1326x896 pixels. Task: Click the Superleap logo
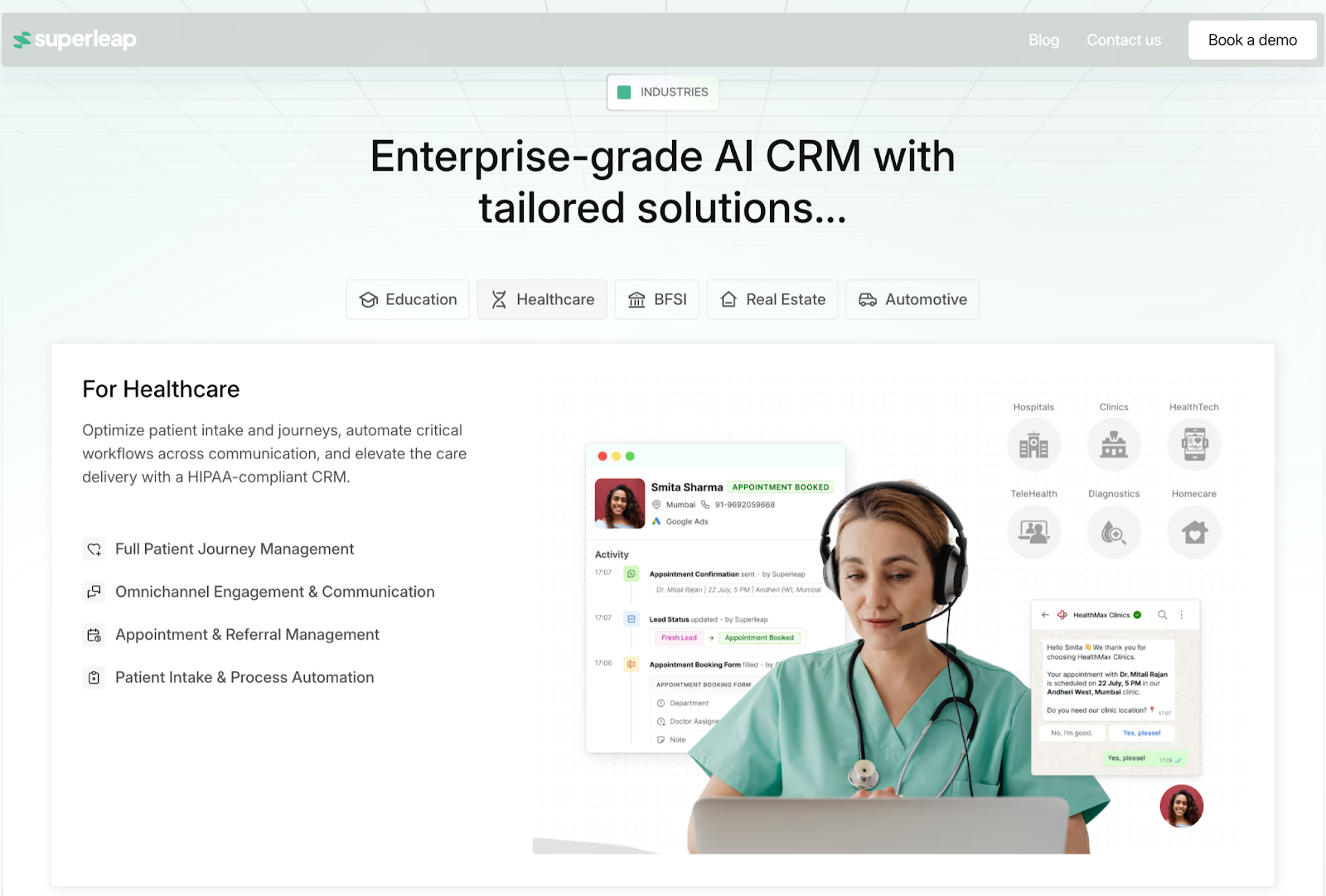(75, 39)
